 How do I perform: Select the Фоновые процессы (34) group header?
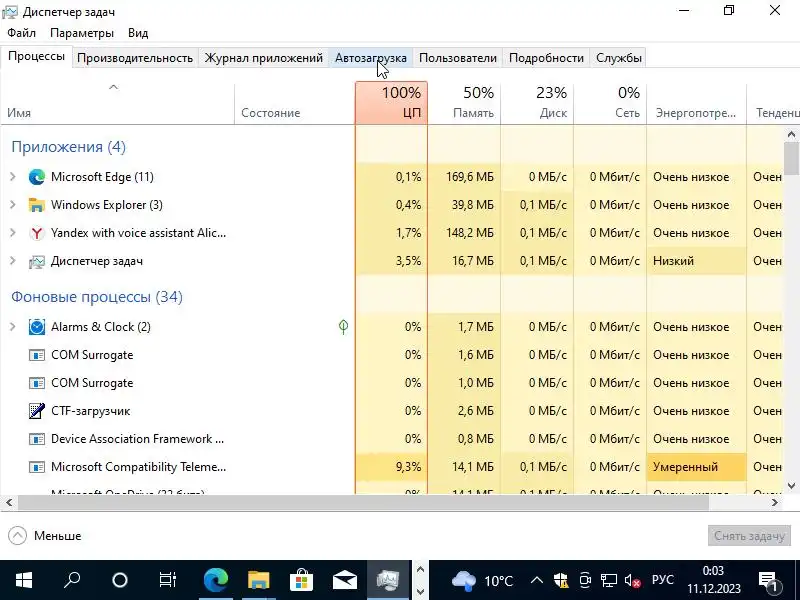click(97, 297)
